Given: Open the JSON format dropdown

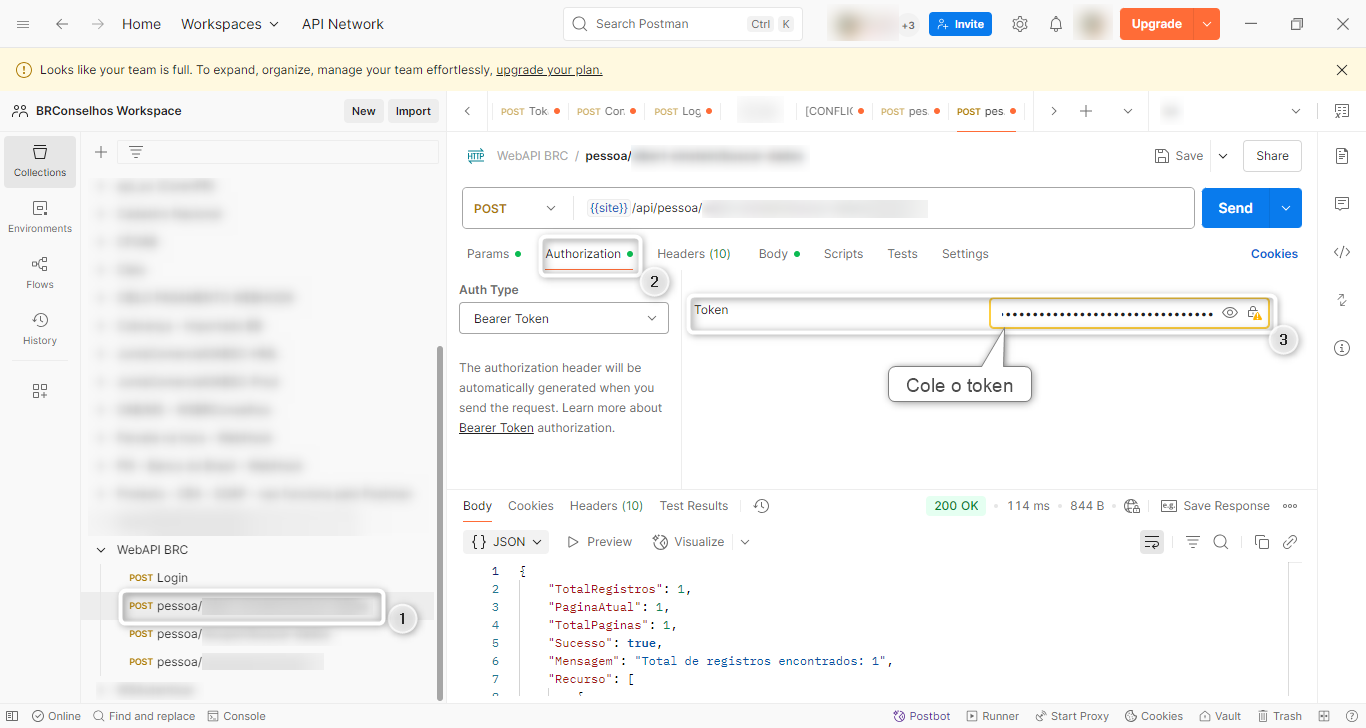Looking at the screenshot, I should 508,542.
